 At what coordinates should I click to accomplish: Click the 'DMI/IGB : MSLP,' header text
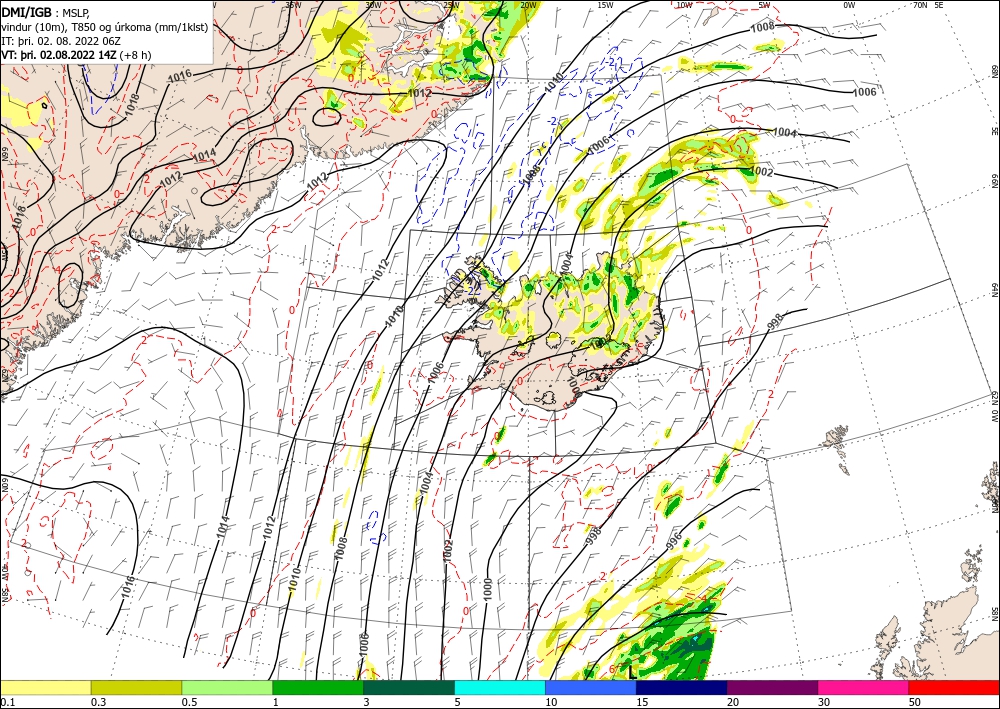coord(46,12)
